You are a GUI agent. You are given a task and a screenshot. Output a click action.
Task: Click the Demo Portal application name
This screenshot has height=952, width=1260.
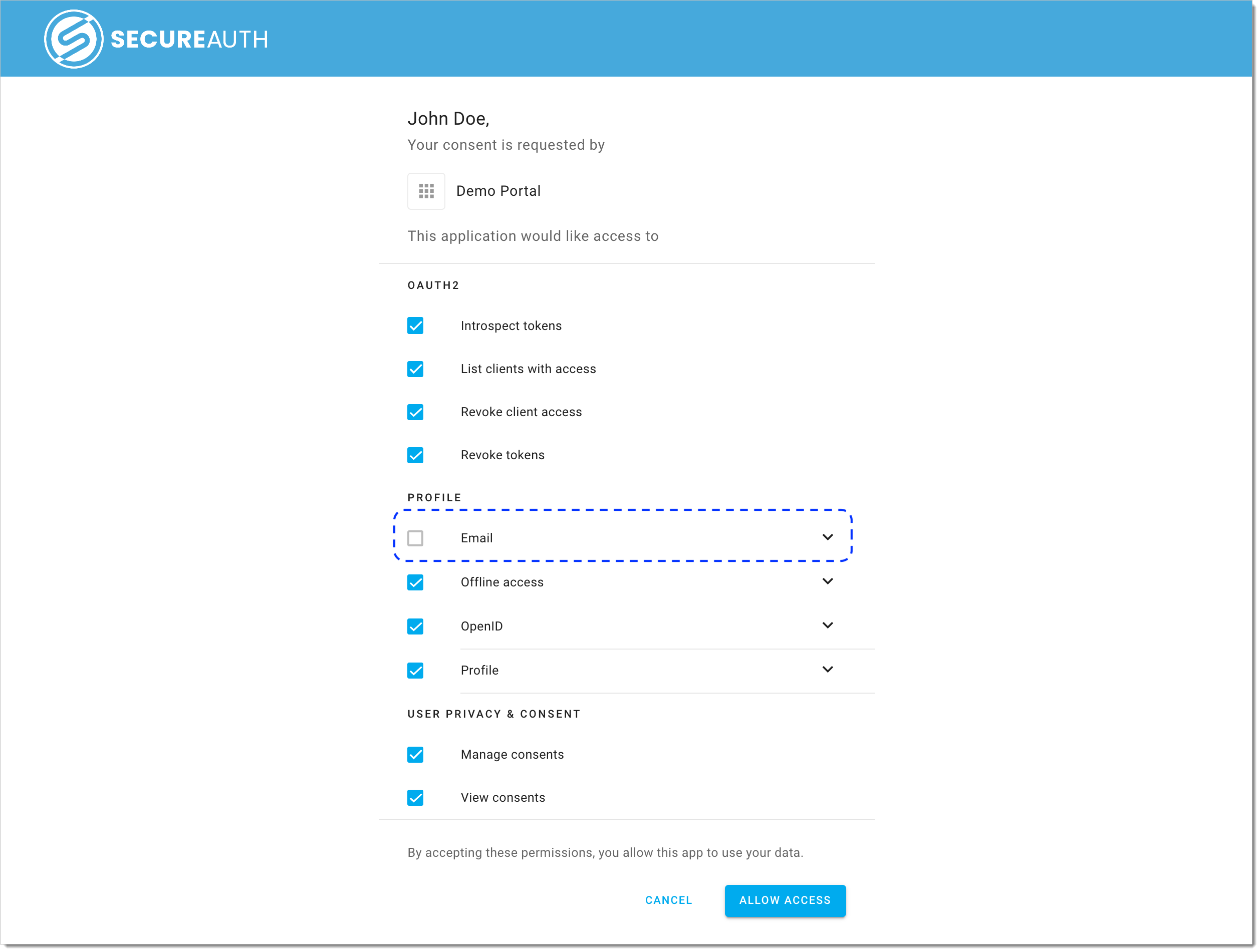tap(498, 191)
